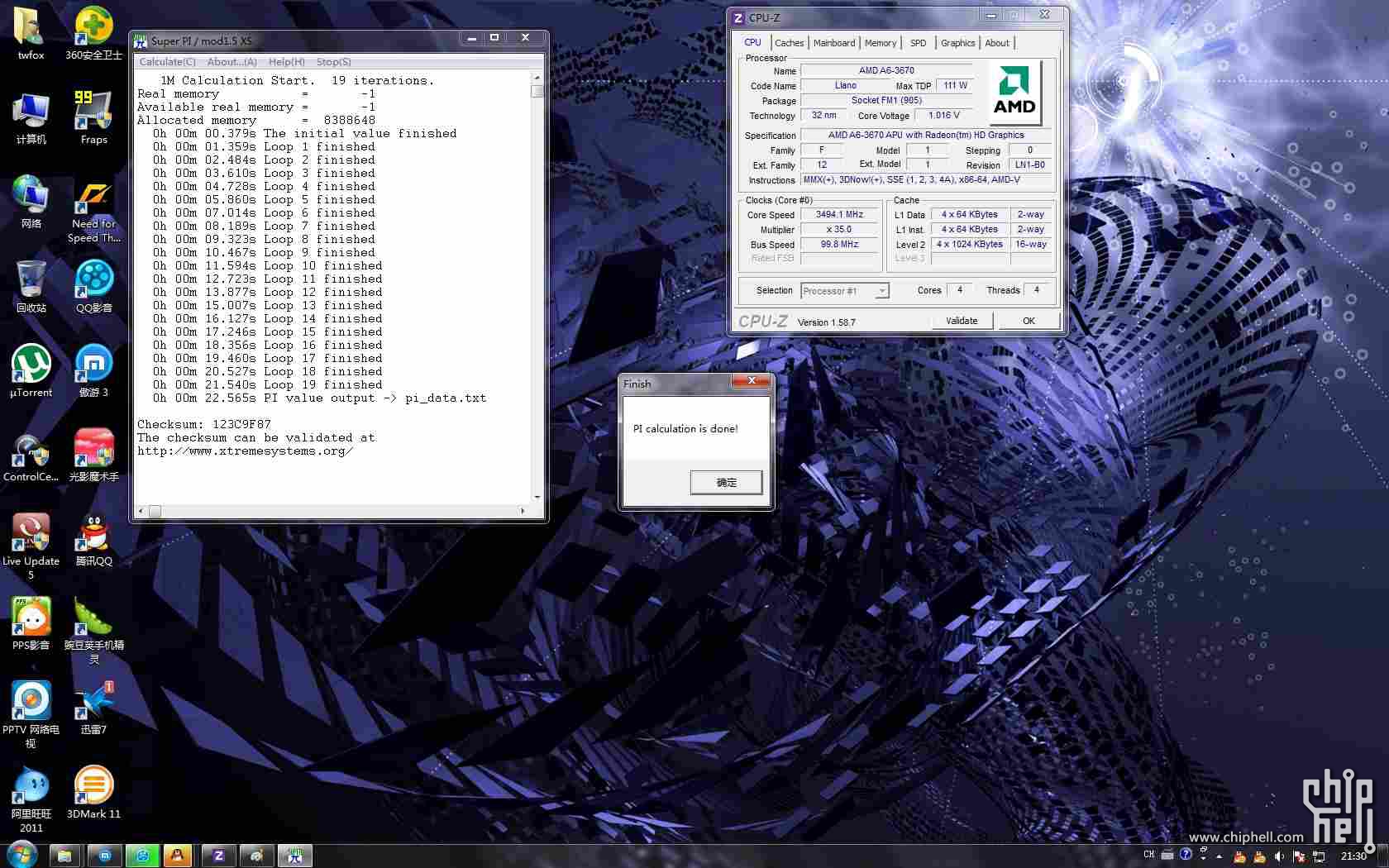The height and width of the screenshot is (868, 1389).
Task: Click the Checksum: 123C9F87 line
Action: [x=203, y=425]
